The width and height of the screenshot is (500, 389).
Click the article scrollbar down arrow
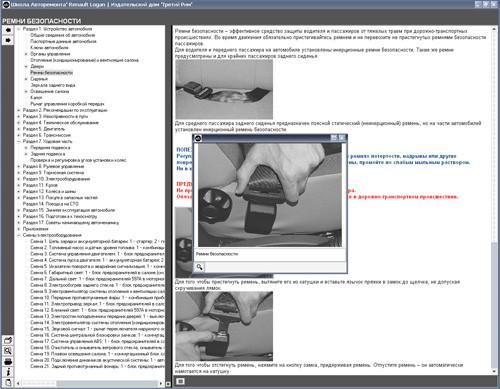click(x=494, y=371)
